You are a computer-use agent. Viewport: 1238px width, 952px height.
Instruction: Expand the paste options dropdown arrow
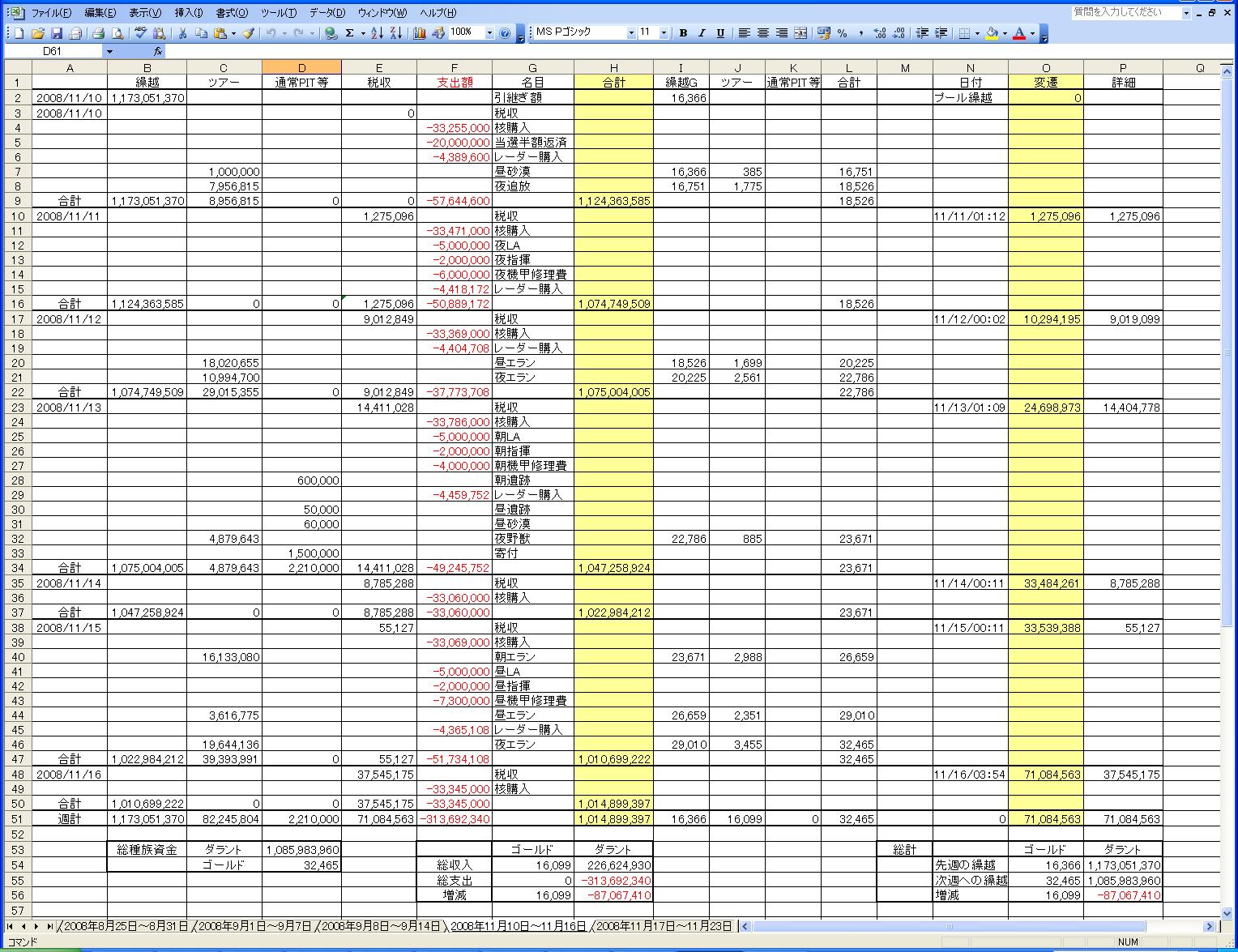coord(233,33)
